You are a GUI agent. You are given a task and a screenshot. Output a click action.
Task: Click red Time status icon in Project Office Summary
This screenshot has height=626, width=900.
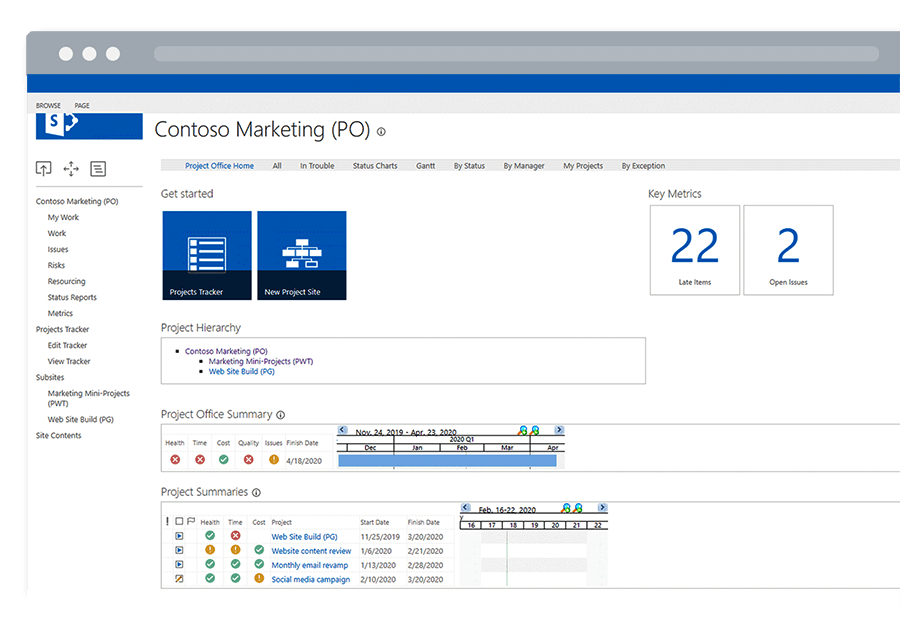[200, 460]
